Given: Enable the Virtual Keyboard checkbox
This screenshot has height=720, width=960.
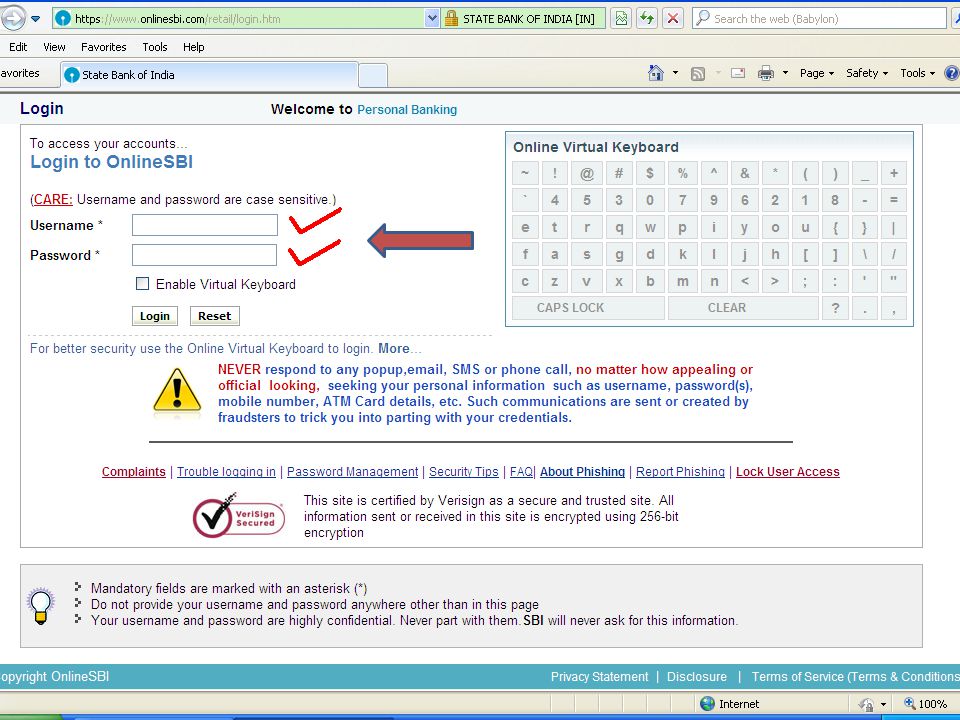Looking at the screenshot, I should click(x=142, y=283).
